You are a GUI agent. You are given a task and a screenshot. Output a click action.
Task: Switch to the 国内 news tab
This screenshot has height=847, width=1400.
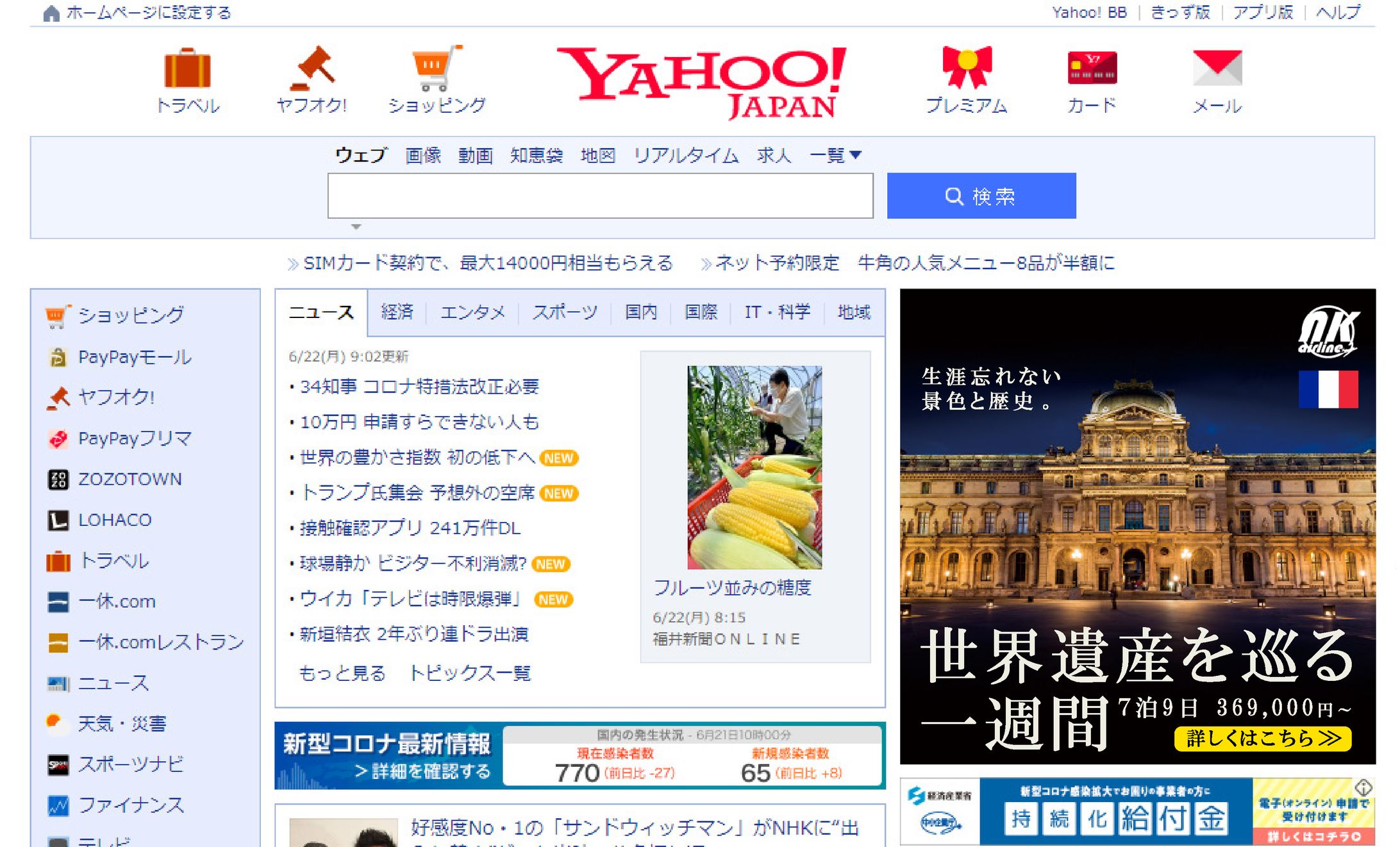[x=641, y=312]
